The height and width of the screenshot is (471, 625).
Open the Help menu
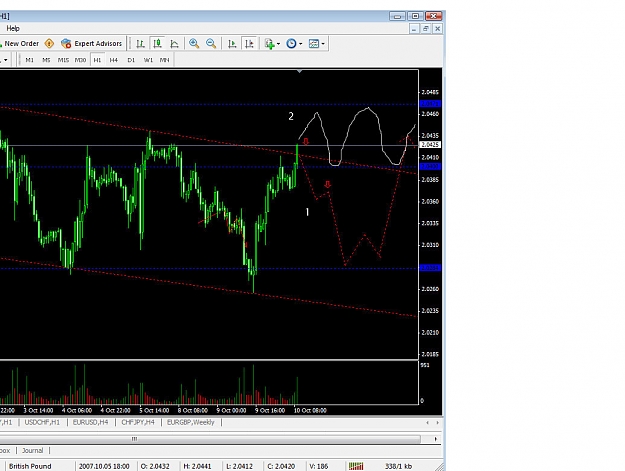(13, 28)
